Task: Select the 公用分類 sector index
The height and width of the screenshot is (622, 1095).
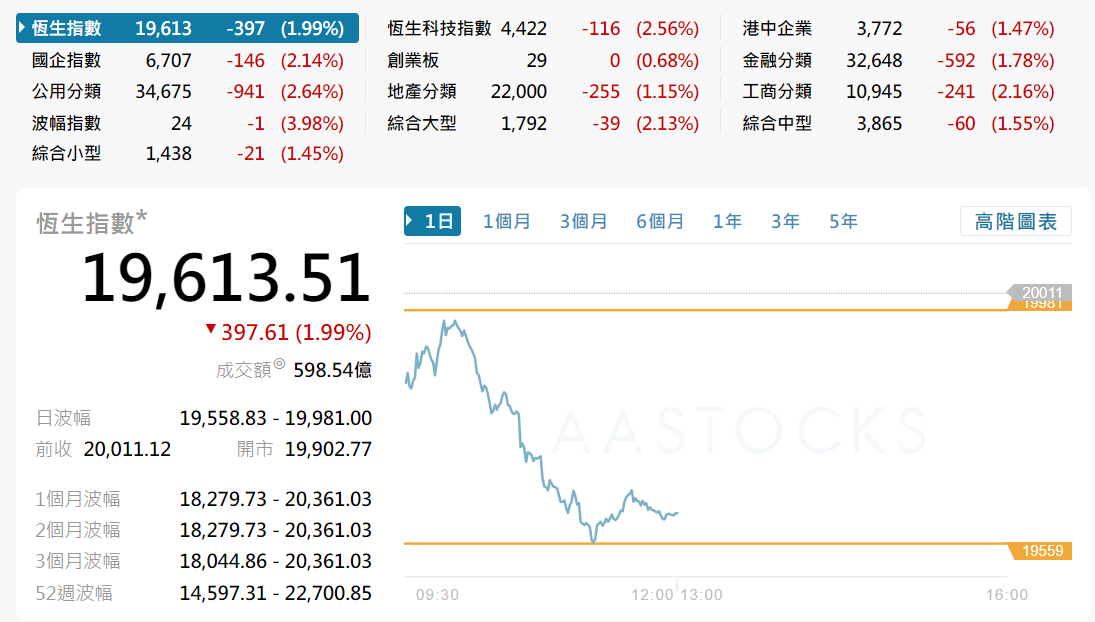Action: pyautogui.click(x=67, y=92)
